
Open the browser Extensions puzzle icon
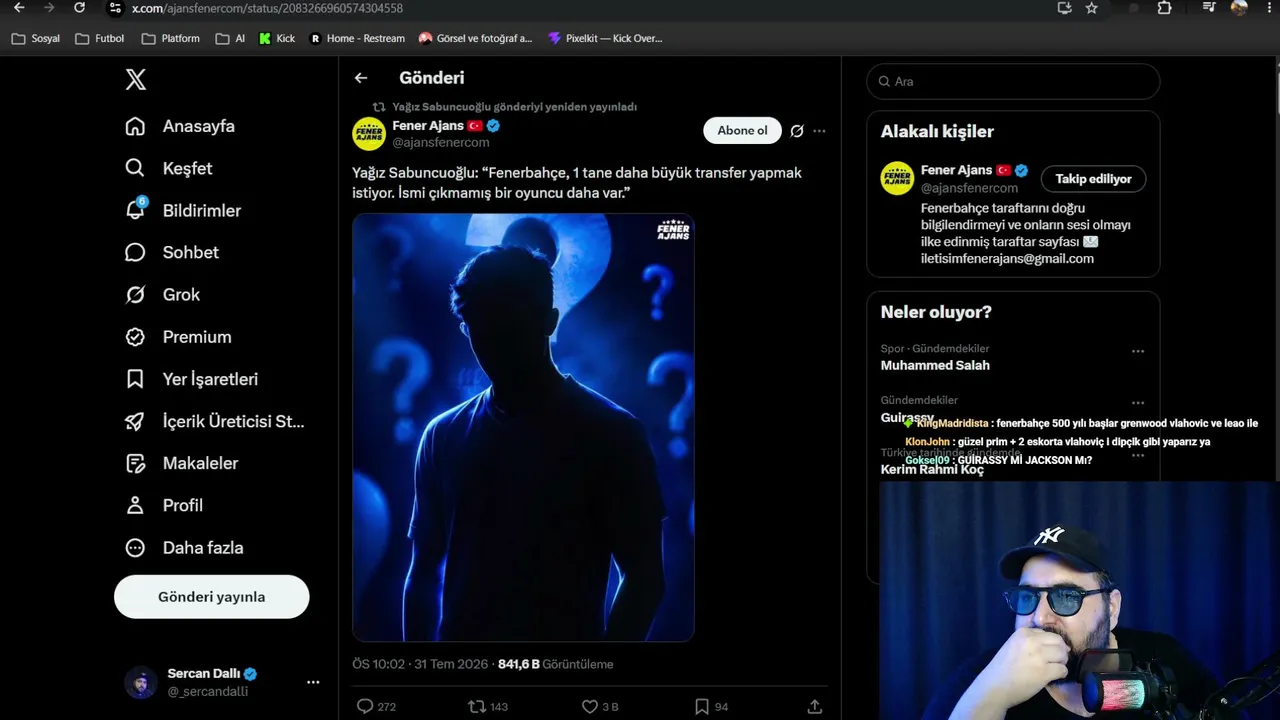[x=1165, y=8]
